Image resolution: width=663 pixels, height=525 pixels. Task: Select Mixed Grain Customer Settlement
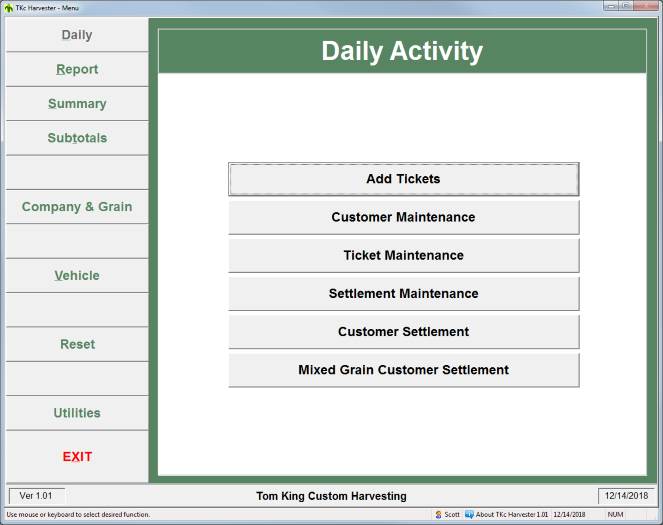tap(403, 370)
